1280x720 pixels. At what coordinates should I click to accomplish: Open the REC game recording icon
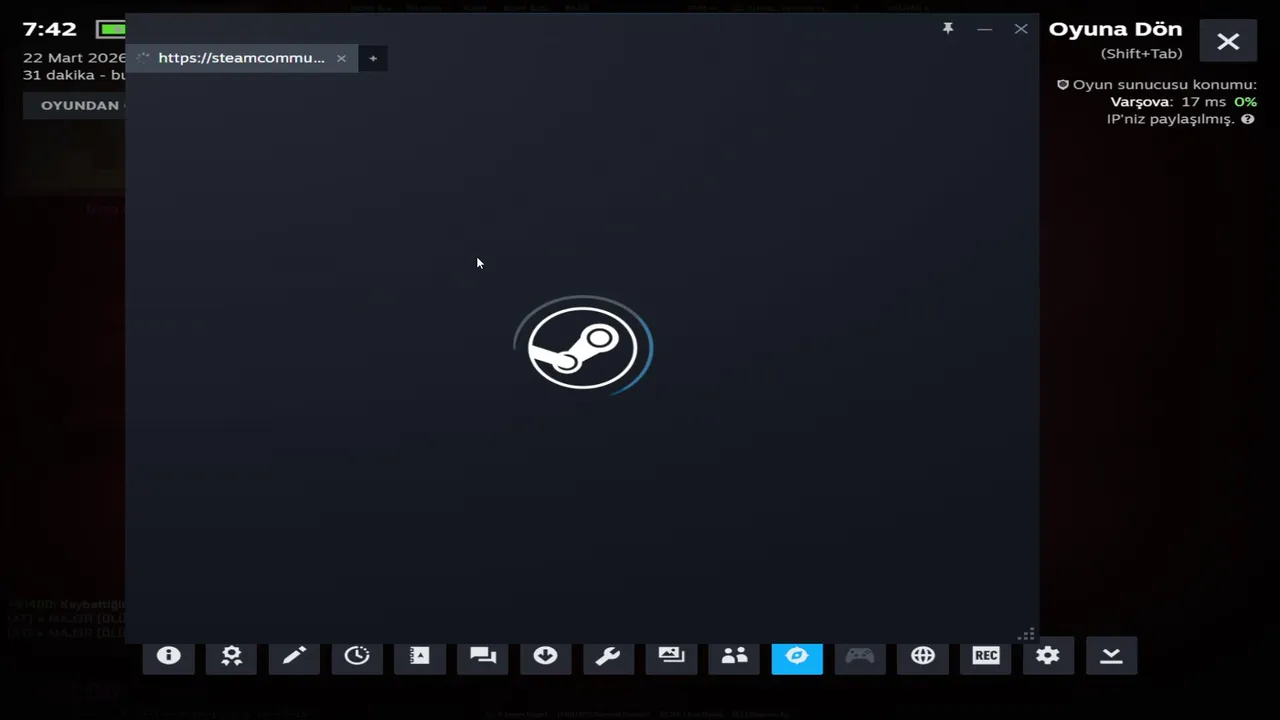tap(986, 656)
